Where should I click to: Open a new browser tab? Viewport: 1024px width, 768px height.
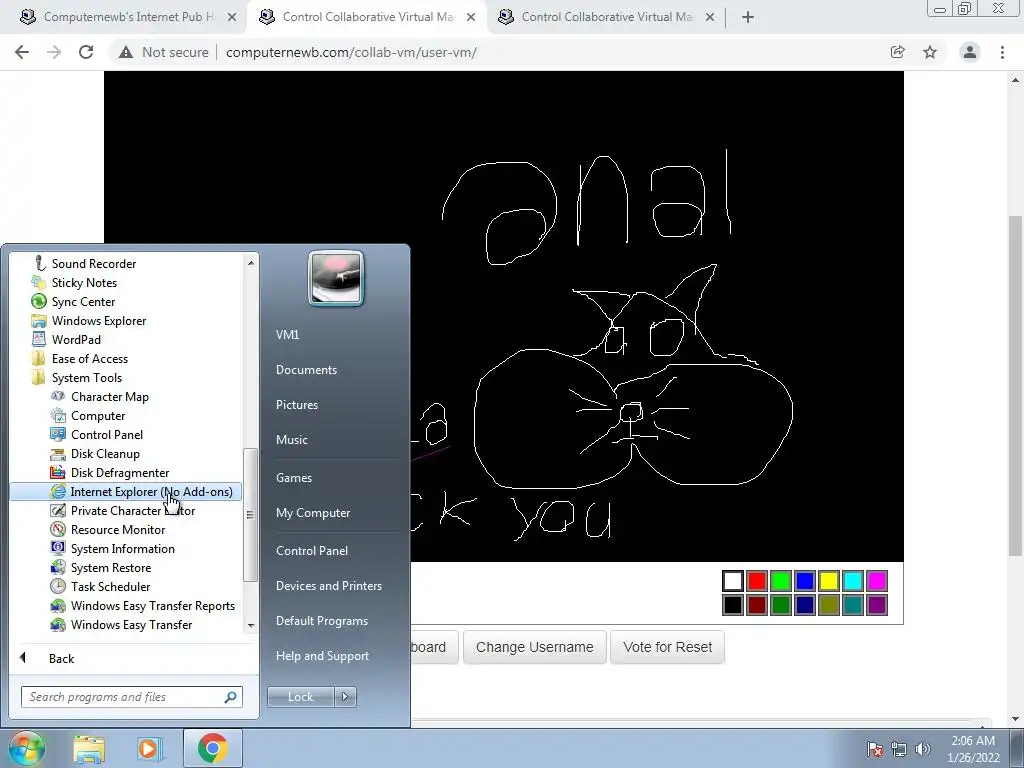coord(748,17)
